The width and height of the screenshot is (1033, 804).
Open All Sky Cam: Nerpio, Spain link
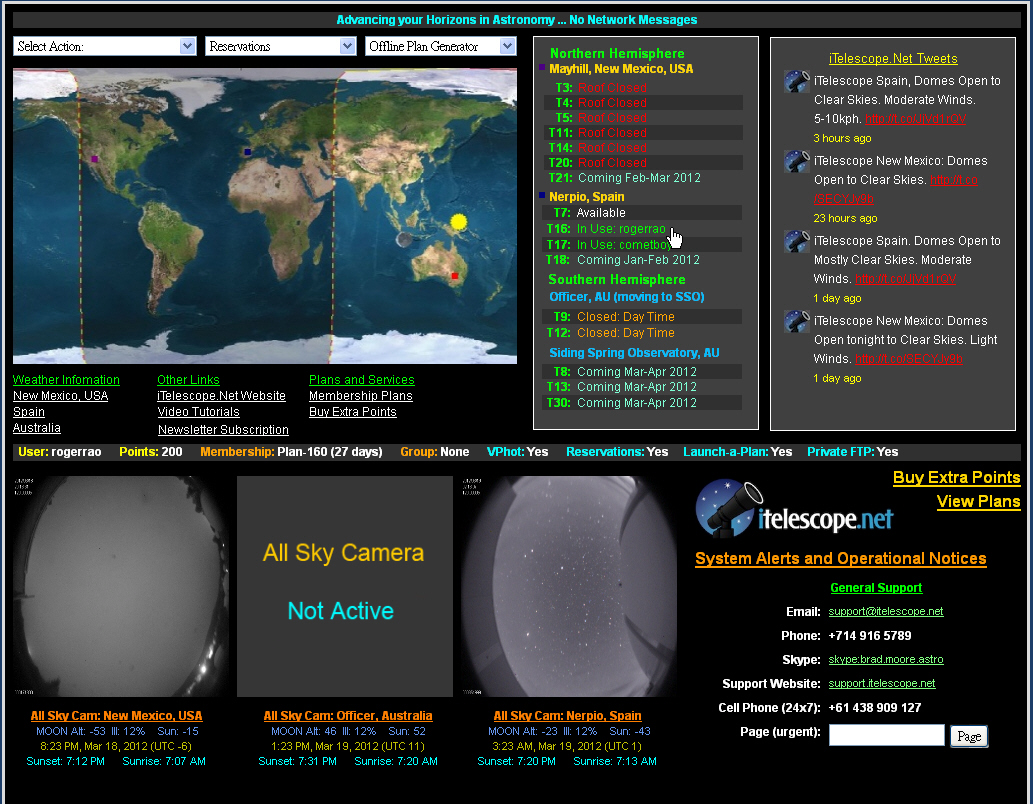click(x=567, y=716)
